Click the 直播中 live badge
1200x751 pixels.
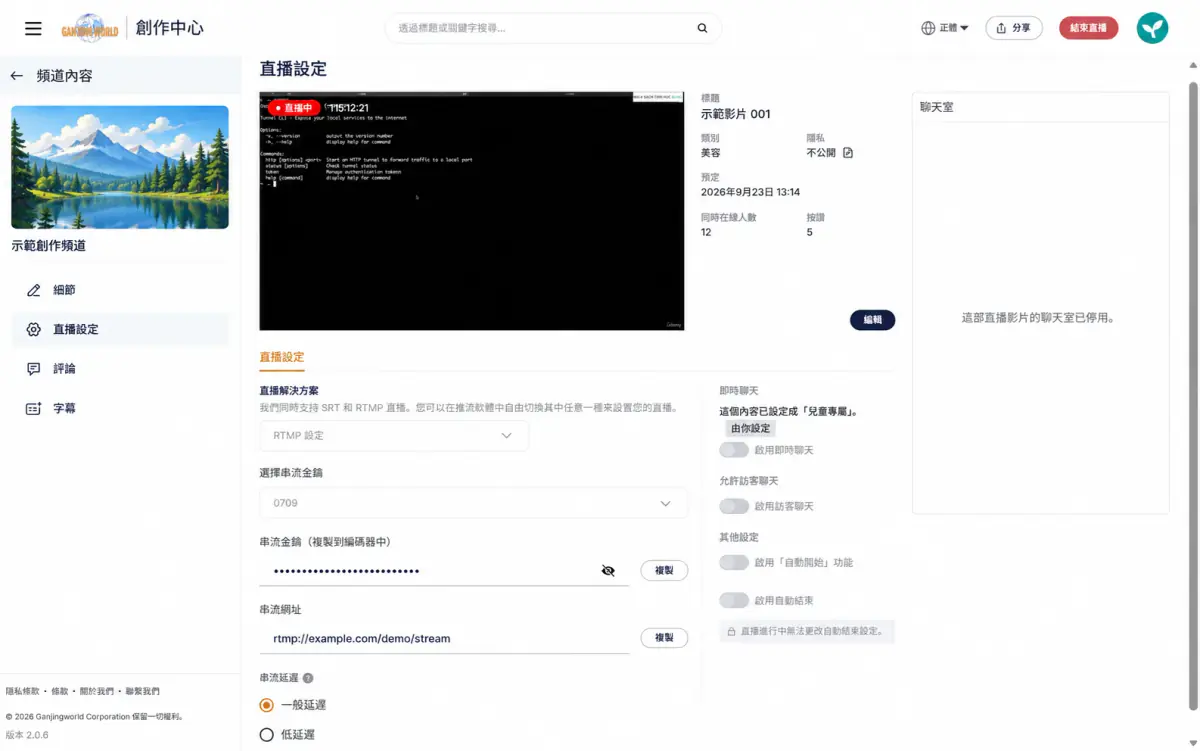tap(293, 108)
